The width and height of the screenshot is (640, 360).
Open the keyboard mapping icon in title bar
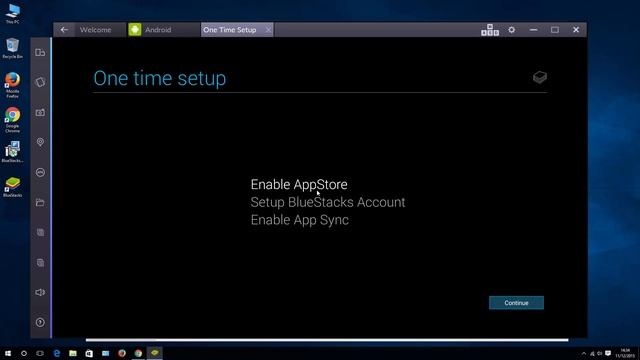(x=490, y=30)
